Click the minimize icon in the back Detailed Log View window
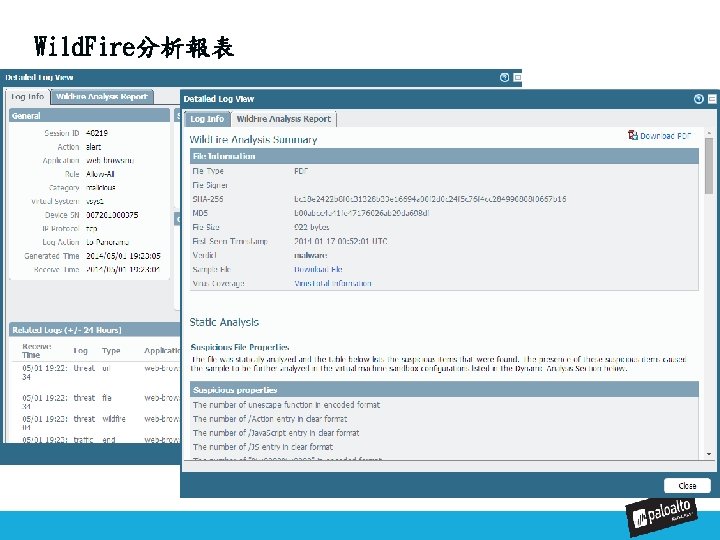Screen dimensions: 720x540 click(x=517, y=77)
